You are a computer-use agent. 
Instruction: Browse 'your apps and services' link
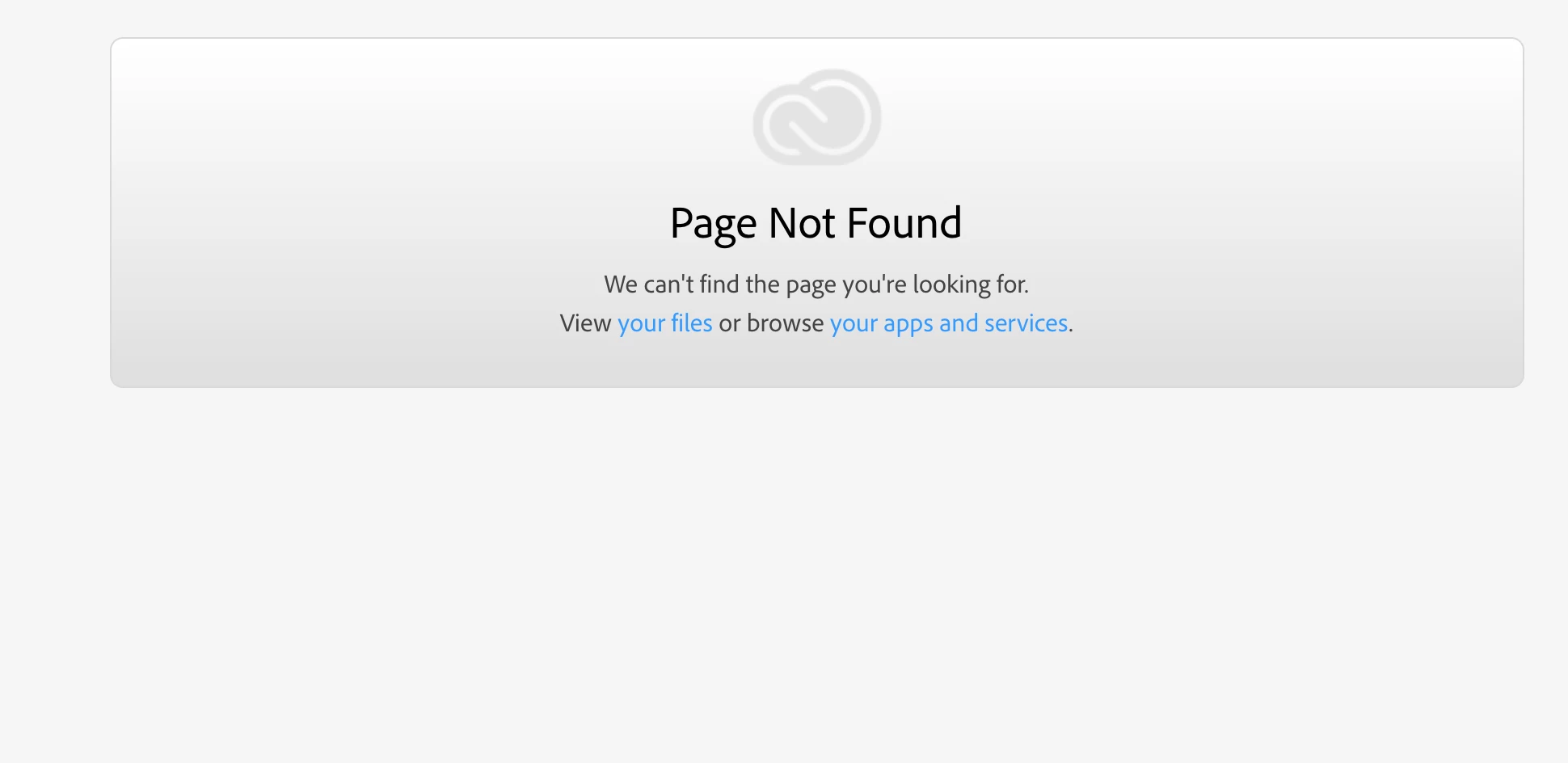click(x=949, y=323)
